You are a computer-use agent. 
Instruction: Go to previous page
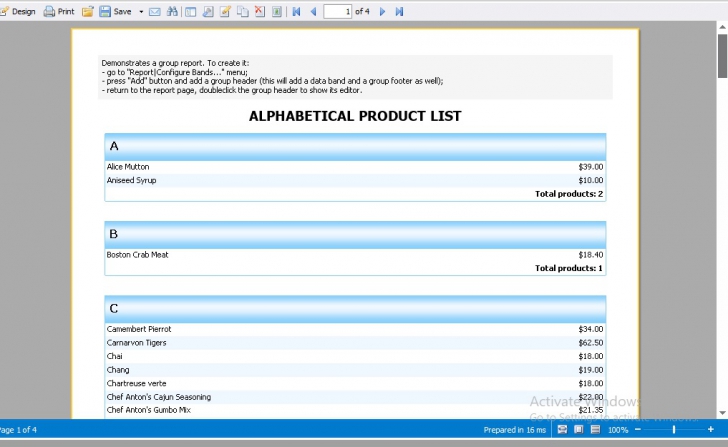[x=313, y=12]
